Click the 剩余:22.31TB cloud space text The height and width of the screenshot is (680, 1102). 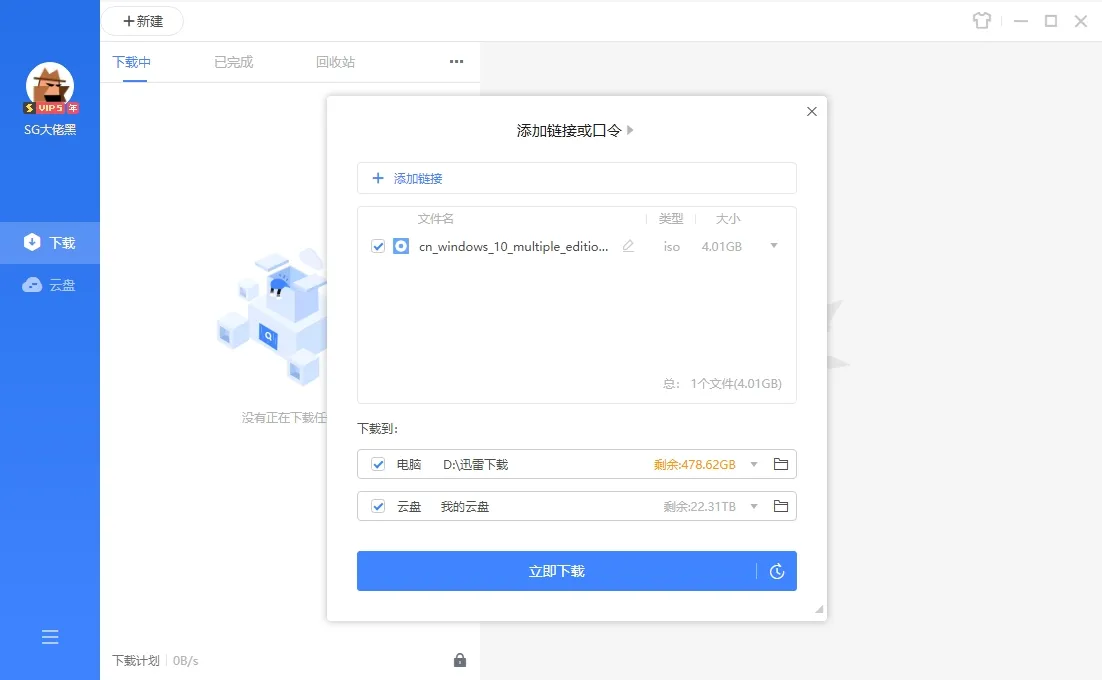pyautogui.click(x=699, y=506)
